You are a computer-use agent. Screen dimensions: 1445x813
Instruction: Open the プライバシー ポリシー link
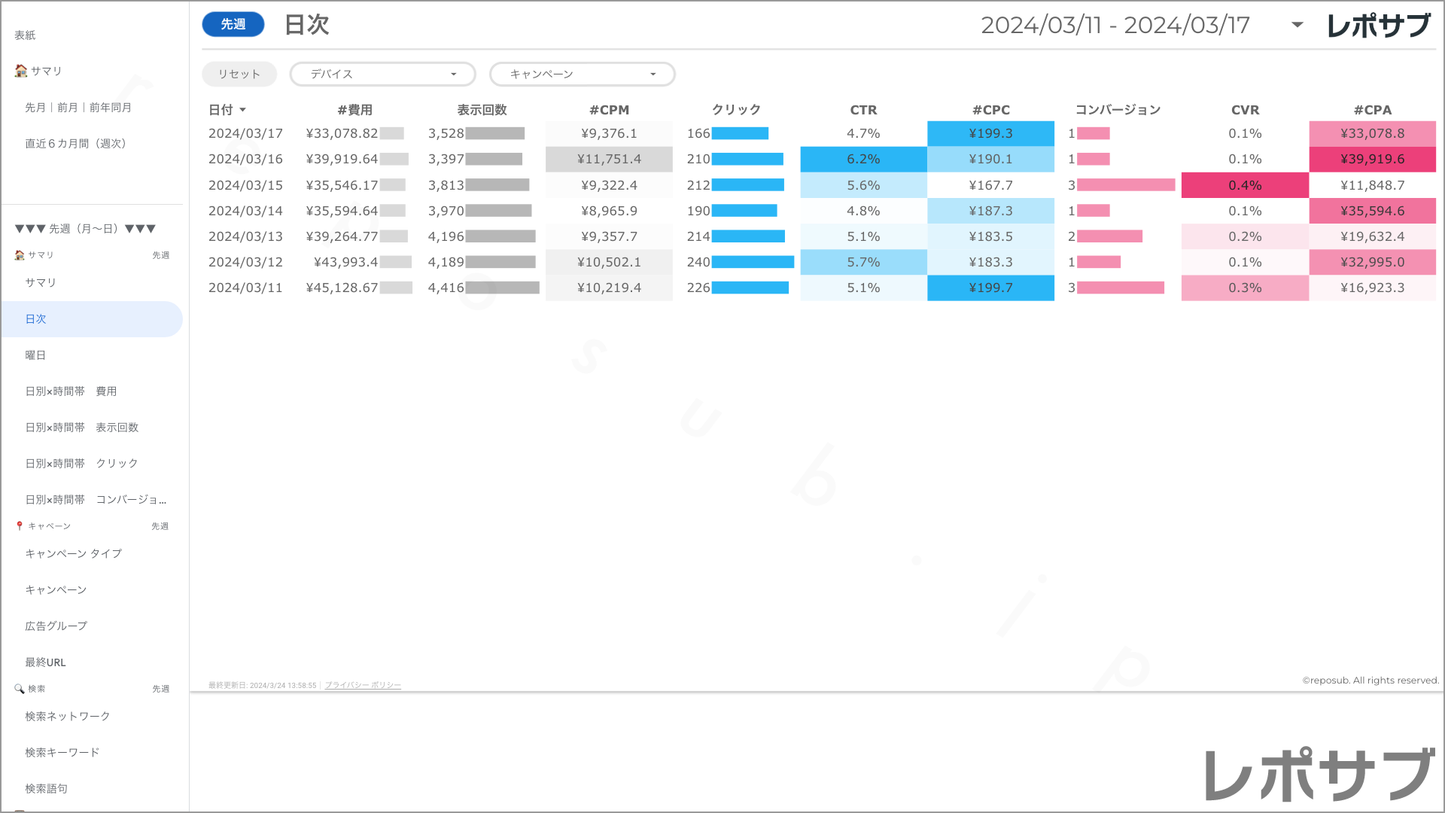[x=363, y=685]
